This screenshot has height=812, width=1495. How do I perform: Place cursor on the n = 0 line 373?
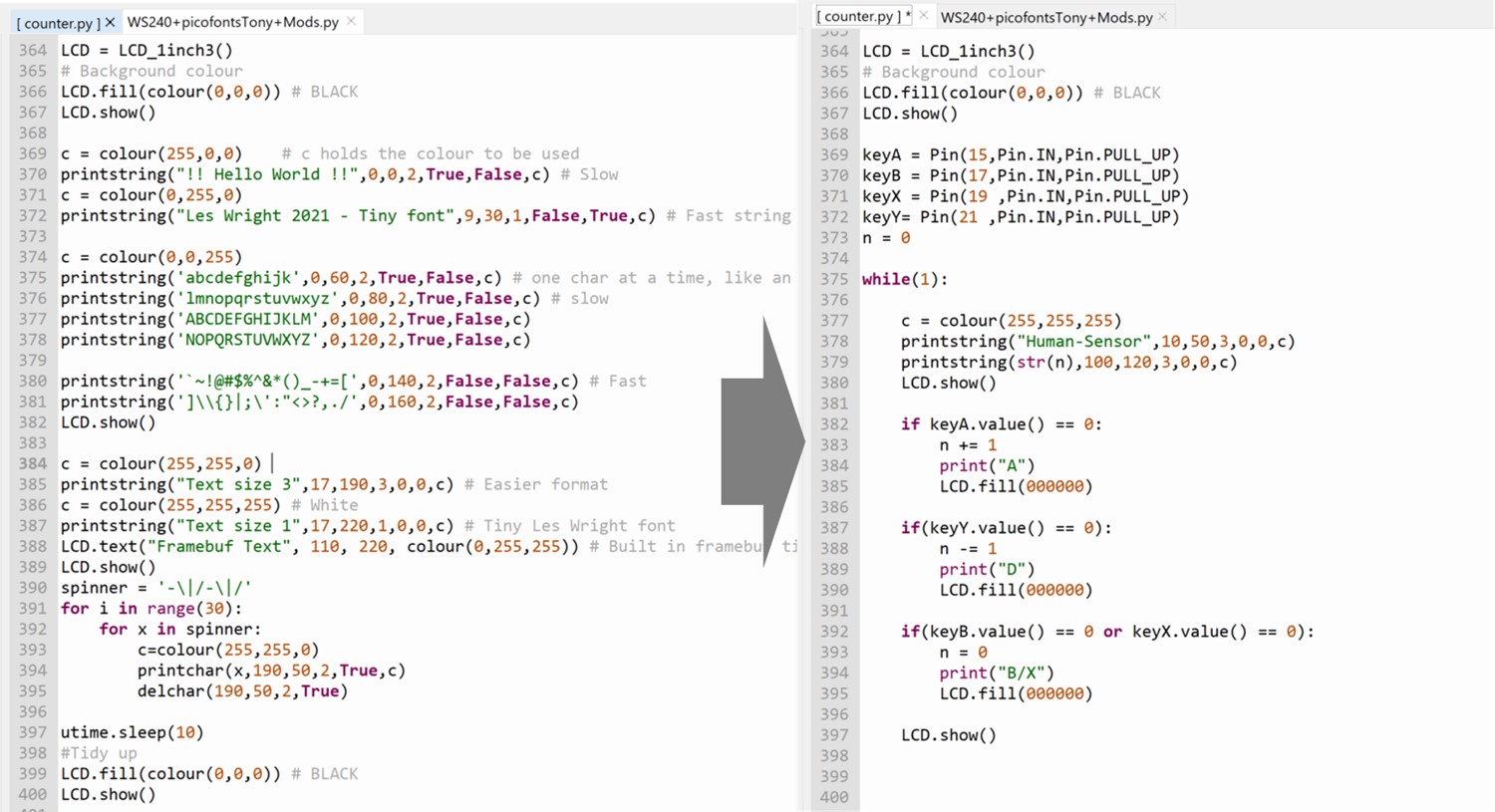tap(886, 237)
